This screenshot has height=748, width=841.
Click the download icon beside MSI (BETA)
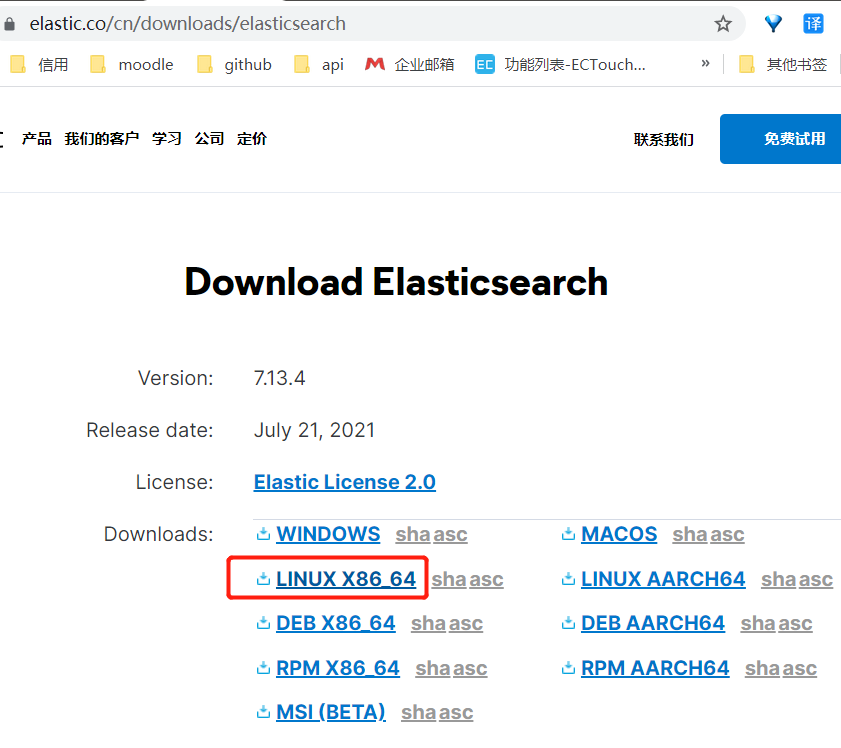(263, 712)
